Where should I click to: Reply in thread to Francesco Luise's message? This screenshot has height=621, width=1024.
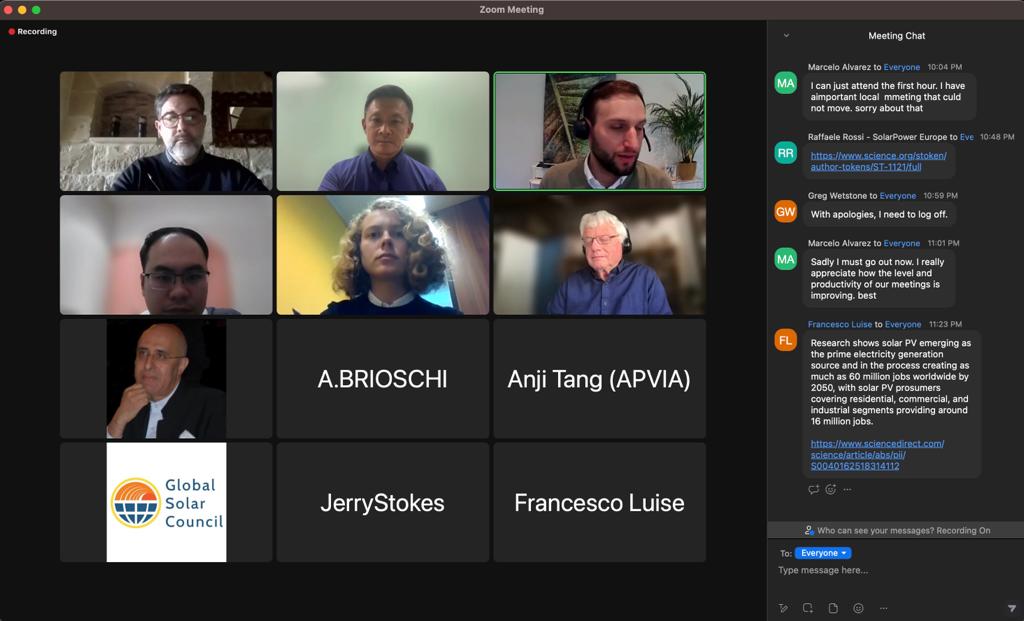pos(813,489)
